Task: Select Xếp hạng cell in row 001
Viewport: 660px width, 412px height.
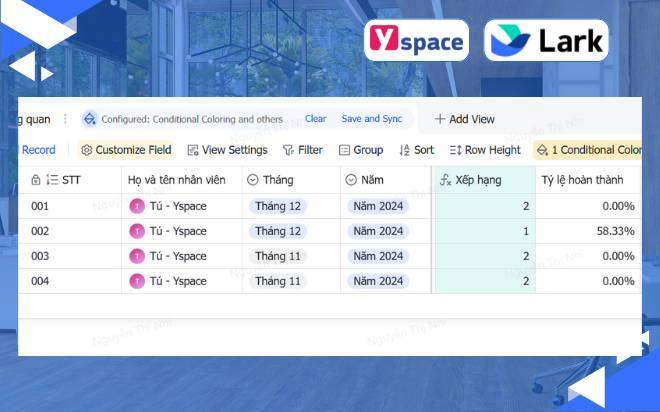Action: (485, 206)
